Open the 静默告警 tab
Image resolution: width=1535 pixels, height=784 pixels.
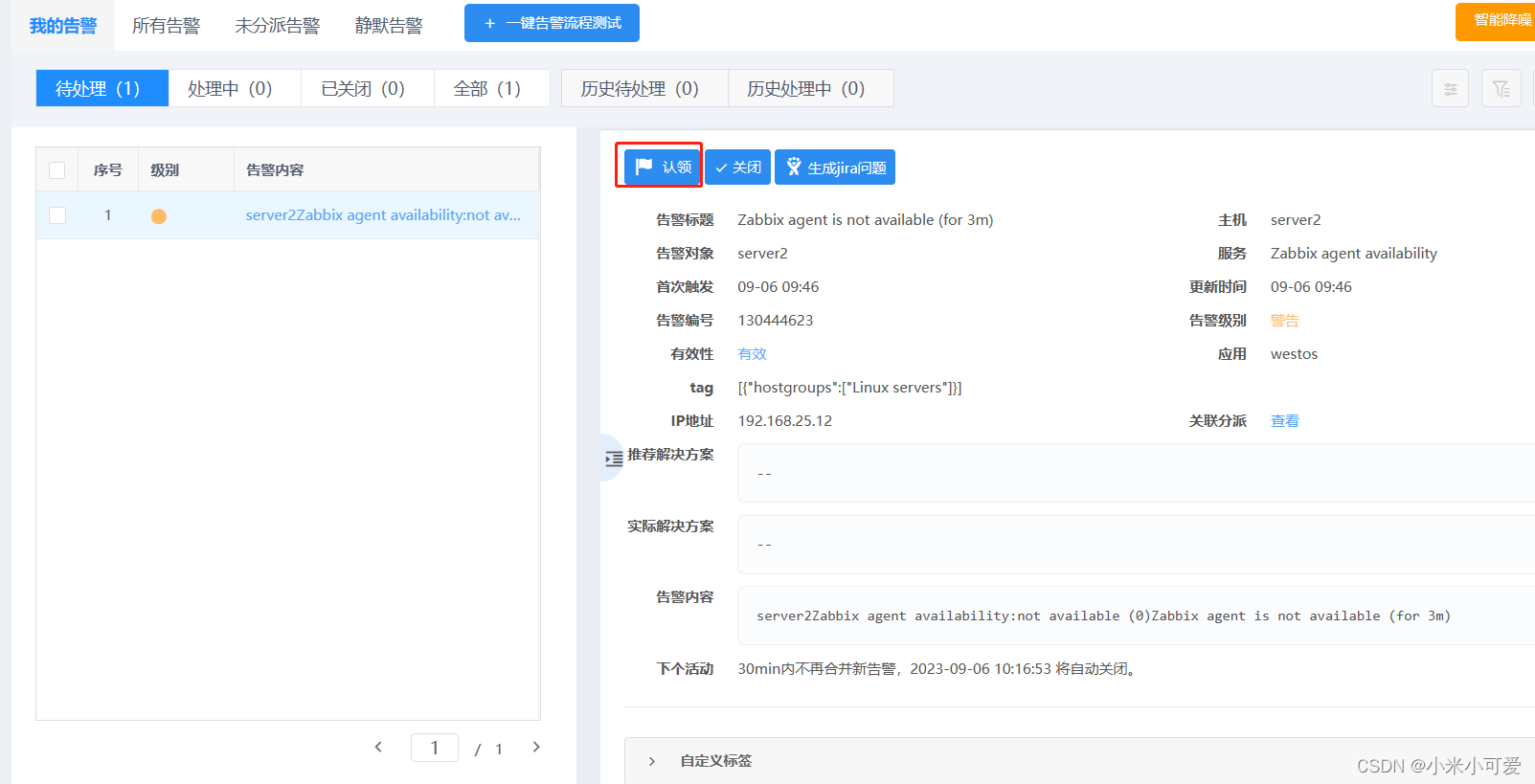tap(389, 26)
